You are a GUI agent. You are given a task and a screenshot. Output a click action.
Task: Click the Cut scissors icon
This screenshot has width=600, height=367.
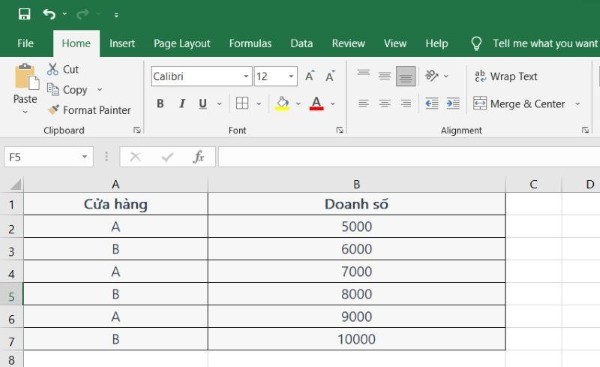click(x=53, y=69)
